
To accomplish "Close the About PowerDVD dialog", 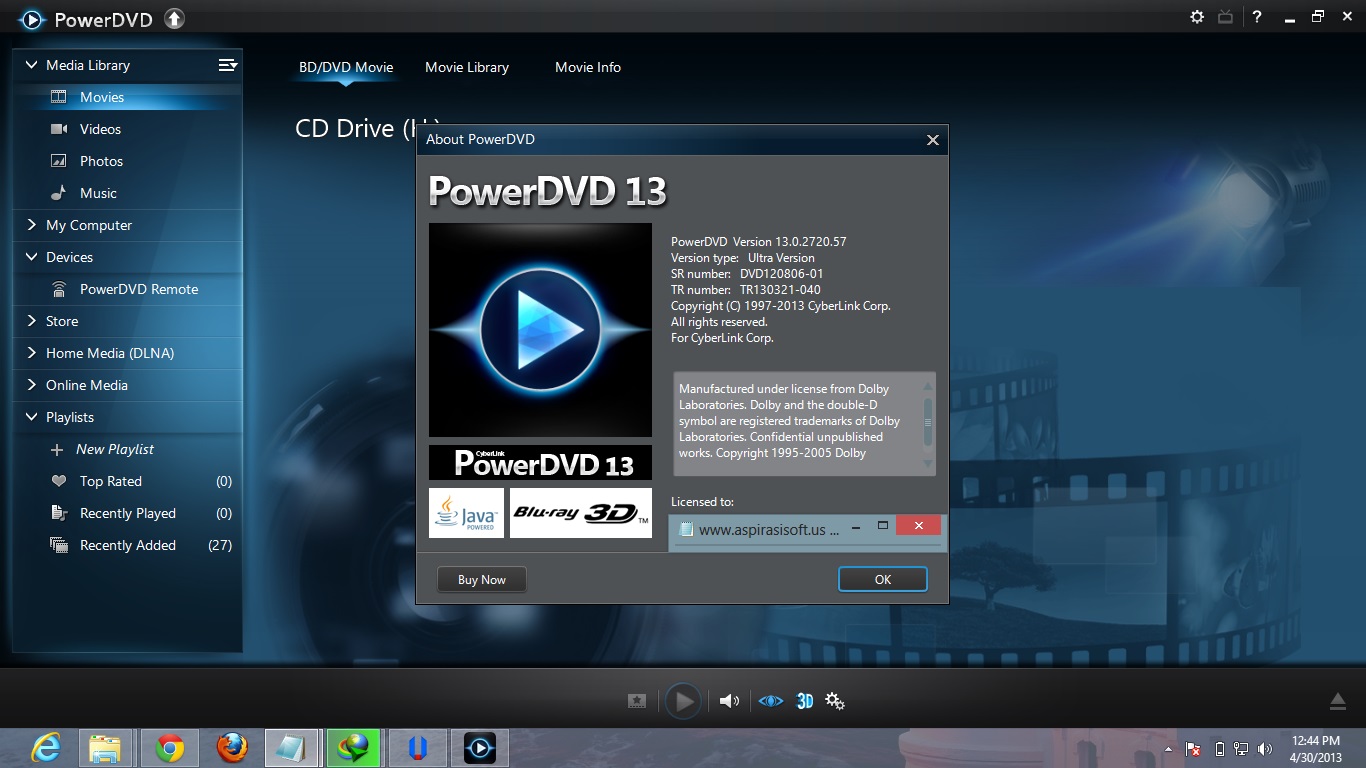I will click(933, 140).
